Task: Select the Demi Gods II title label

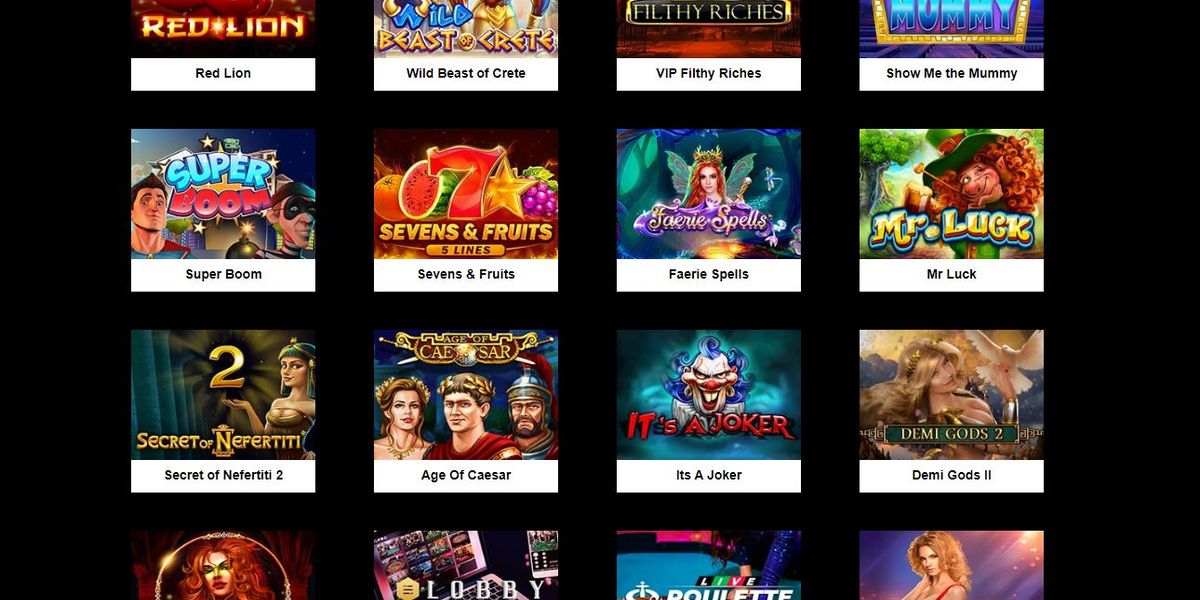Action: coord(951,475)
